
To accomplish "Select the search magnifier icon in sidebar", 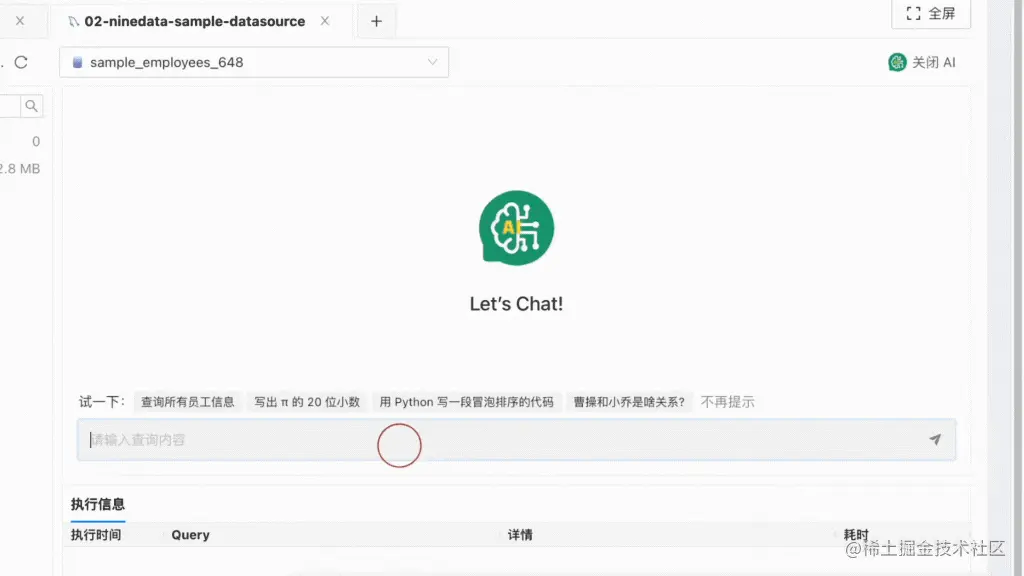I will coord(30,105).
